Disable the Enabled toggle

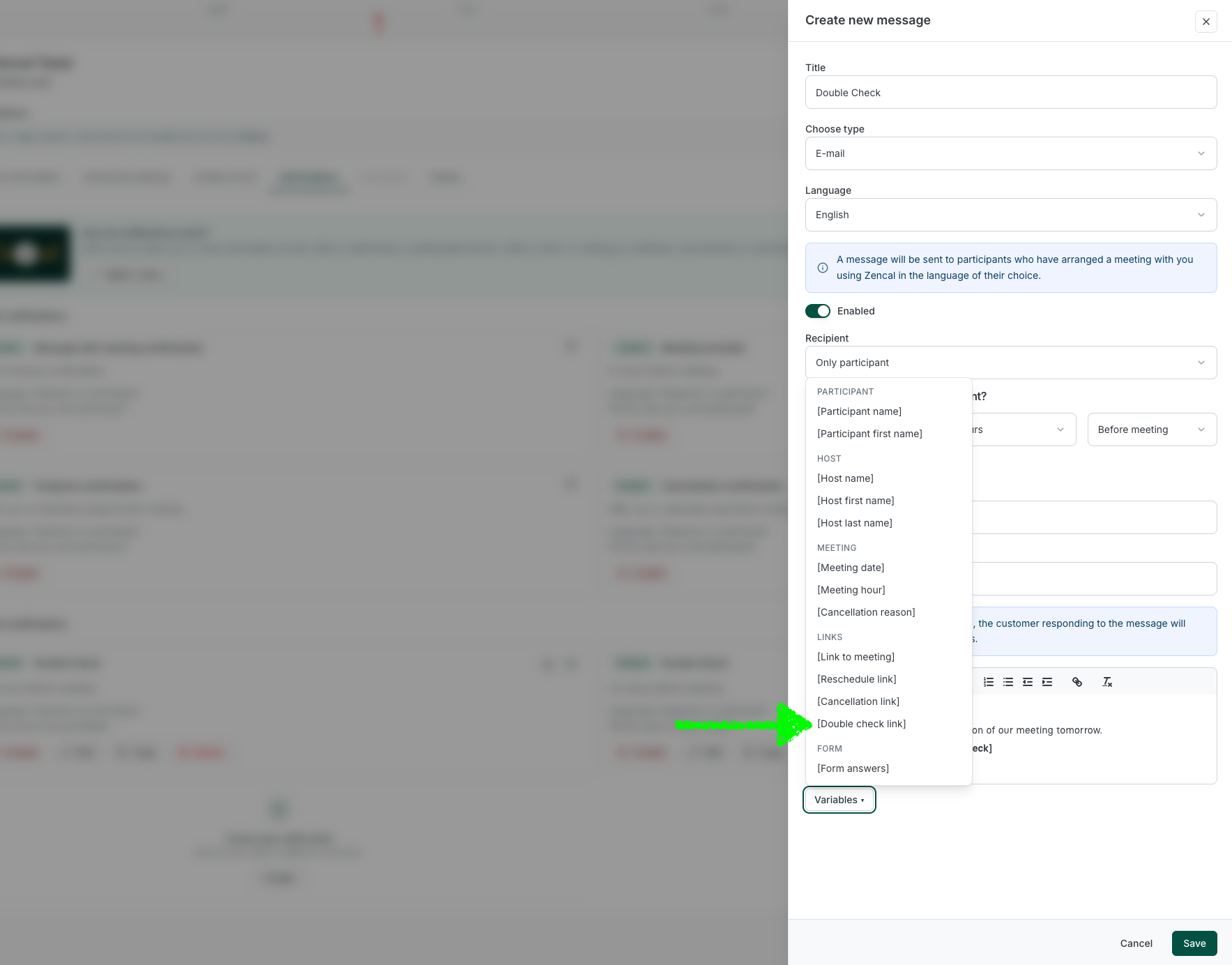(x=818, y=311)
